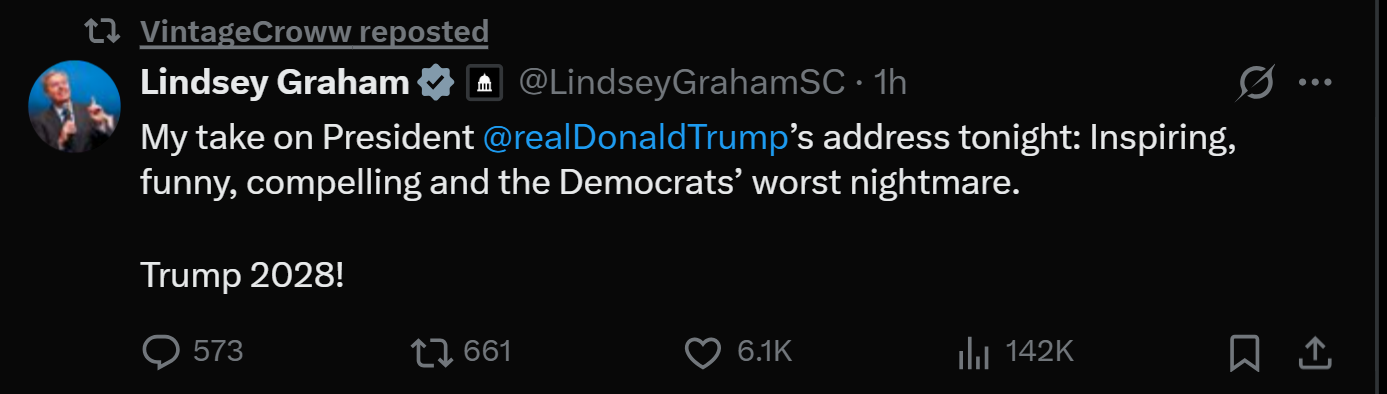This screenshot has height=394, width=1387.
Task: Click the repost arrows icon beside VintageCroww
Action: tap(101, 32)
